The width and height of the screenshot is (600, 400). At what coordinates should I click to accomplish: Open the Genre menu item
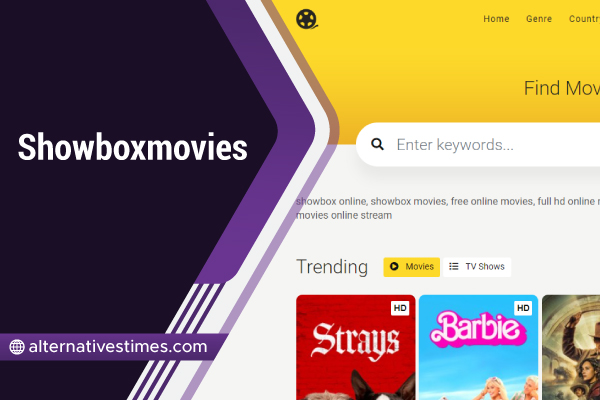click(539, 19)
